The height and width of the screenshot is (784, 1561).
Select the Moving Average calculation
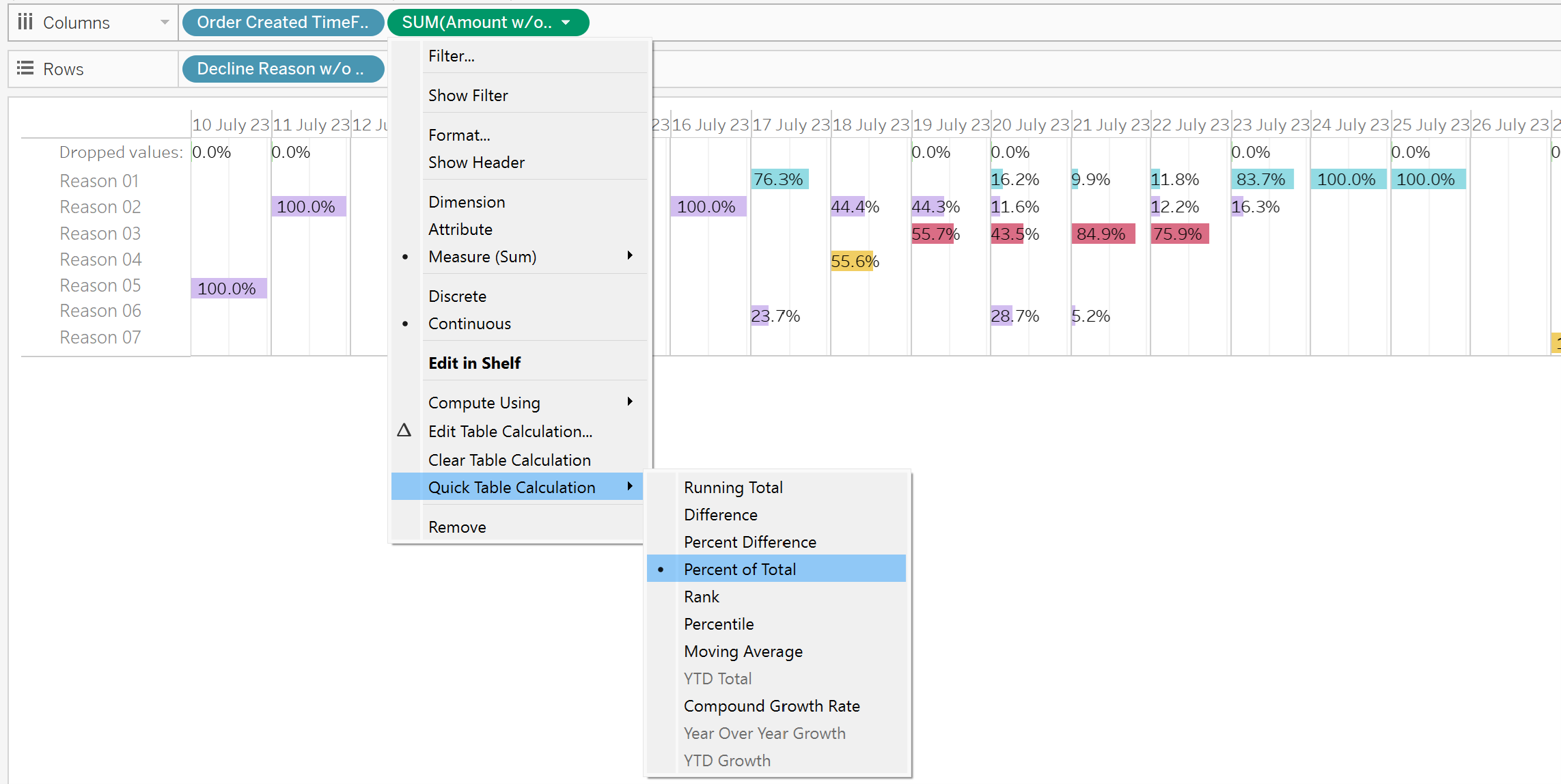[743, 651]
